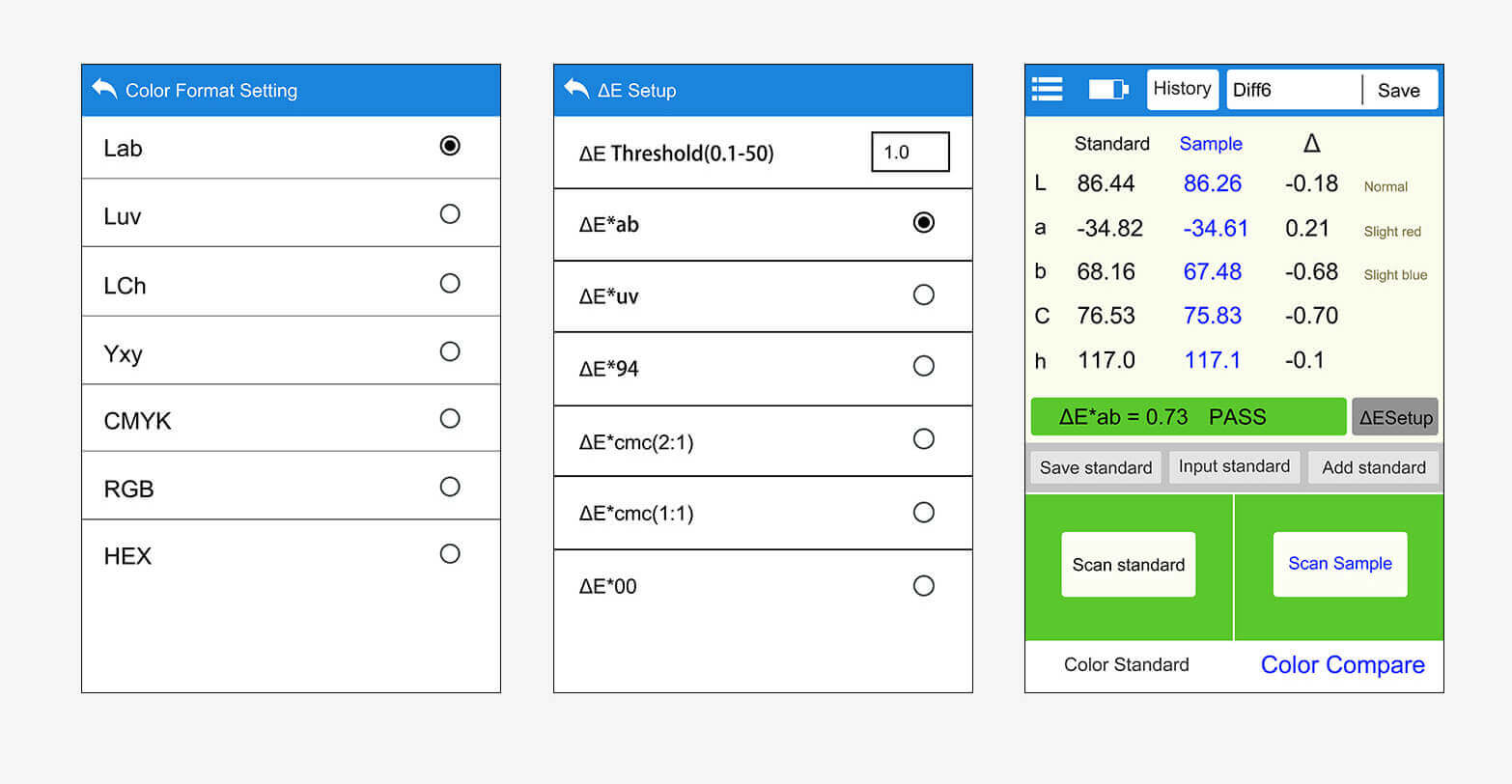
Task: Click Add standard button
Action: point(1374,467)
